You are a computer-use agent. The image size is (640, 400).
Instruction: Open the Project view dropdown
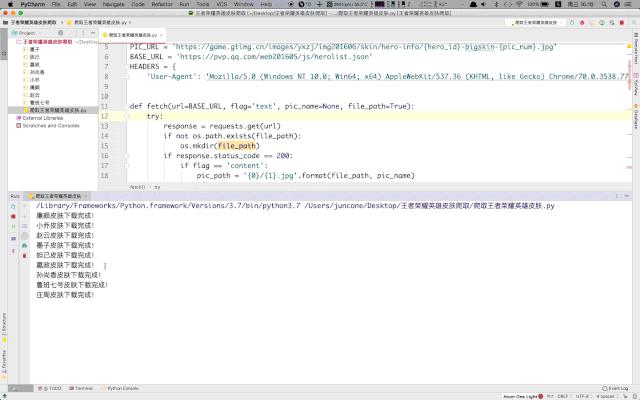[28, 33]
